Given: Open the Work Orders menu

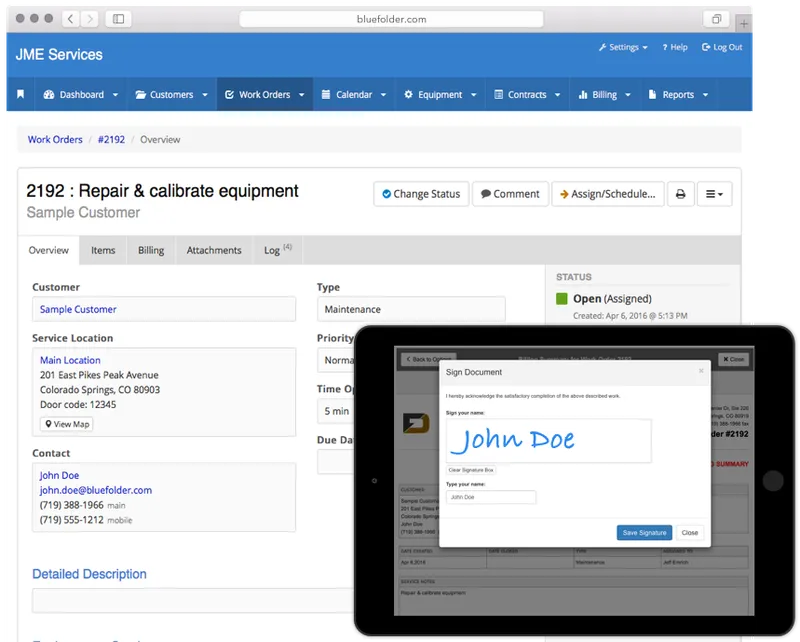Looking at the screenshot, I should coord(265,94).
